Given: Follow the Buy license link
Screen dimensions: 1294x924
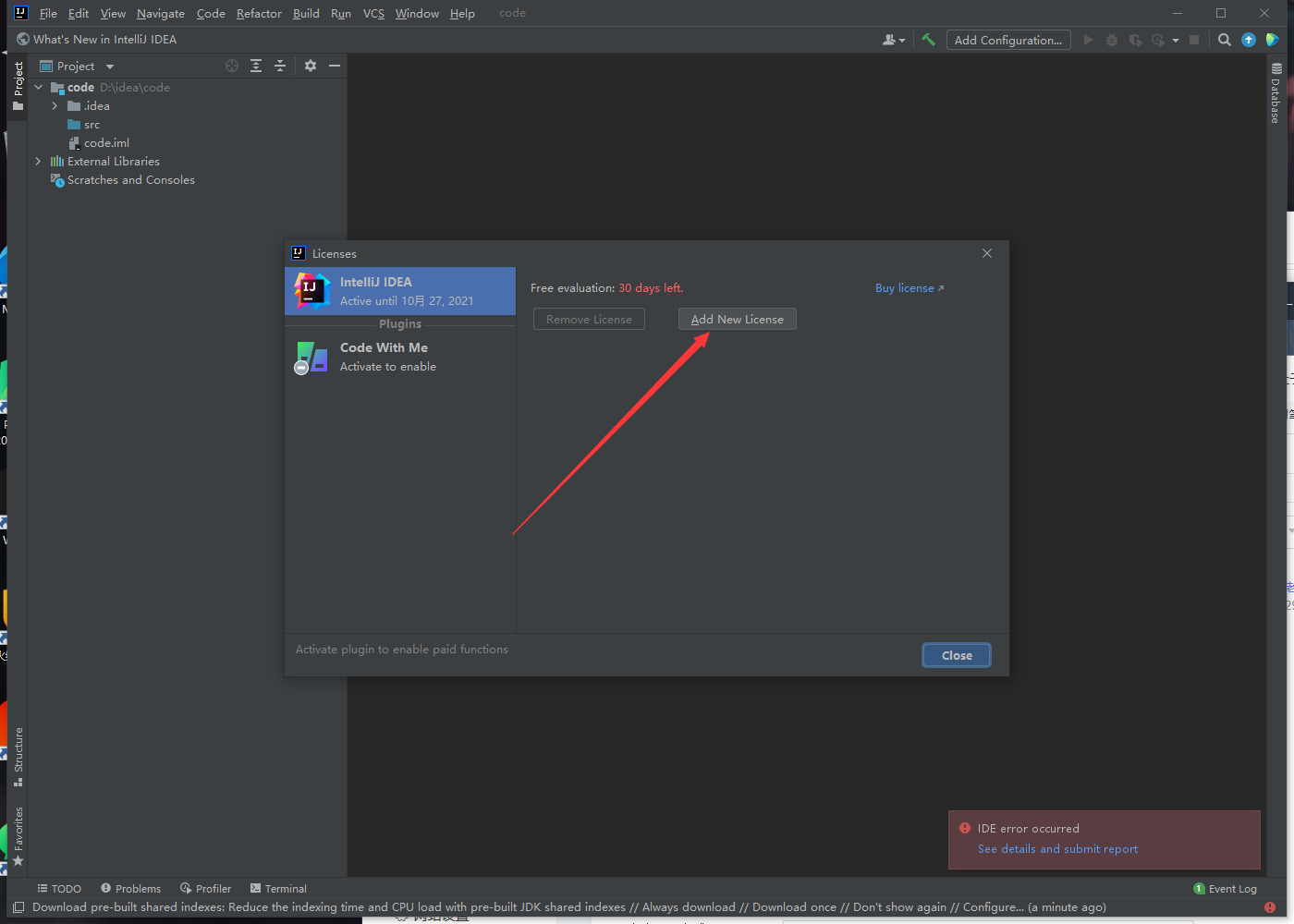Looking at the screenshot, I should (909, 288).
